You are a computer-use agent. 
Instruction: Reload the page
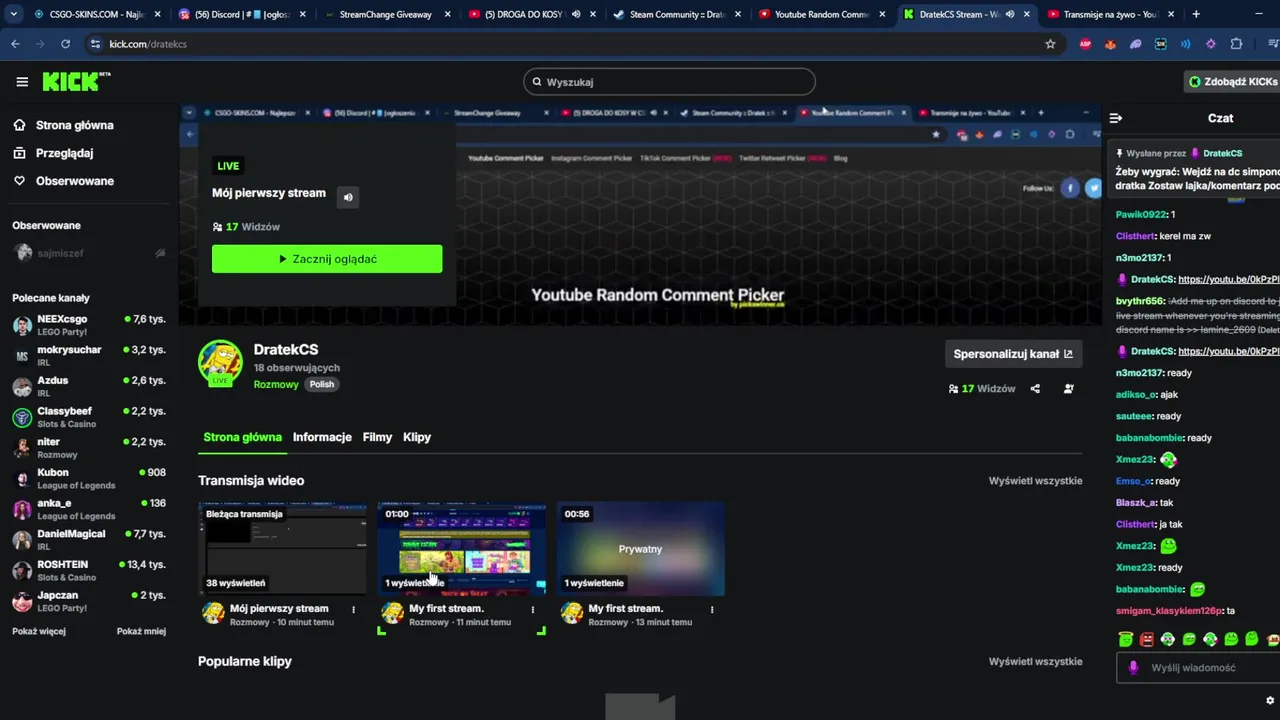click(x=65, y=44)
